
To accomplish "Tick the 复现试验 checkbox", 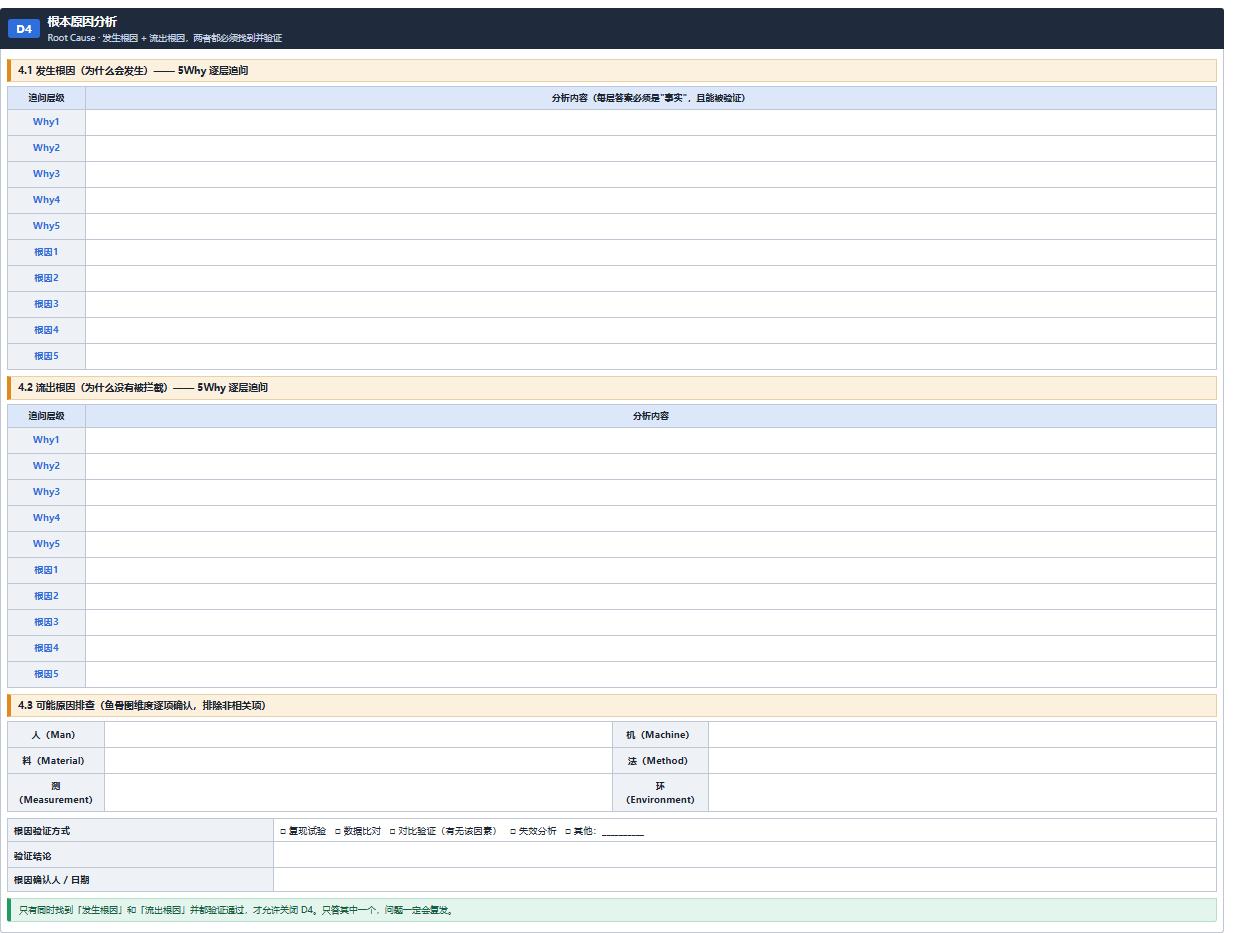I will click(283, 831).
